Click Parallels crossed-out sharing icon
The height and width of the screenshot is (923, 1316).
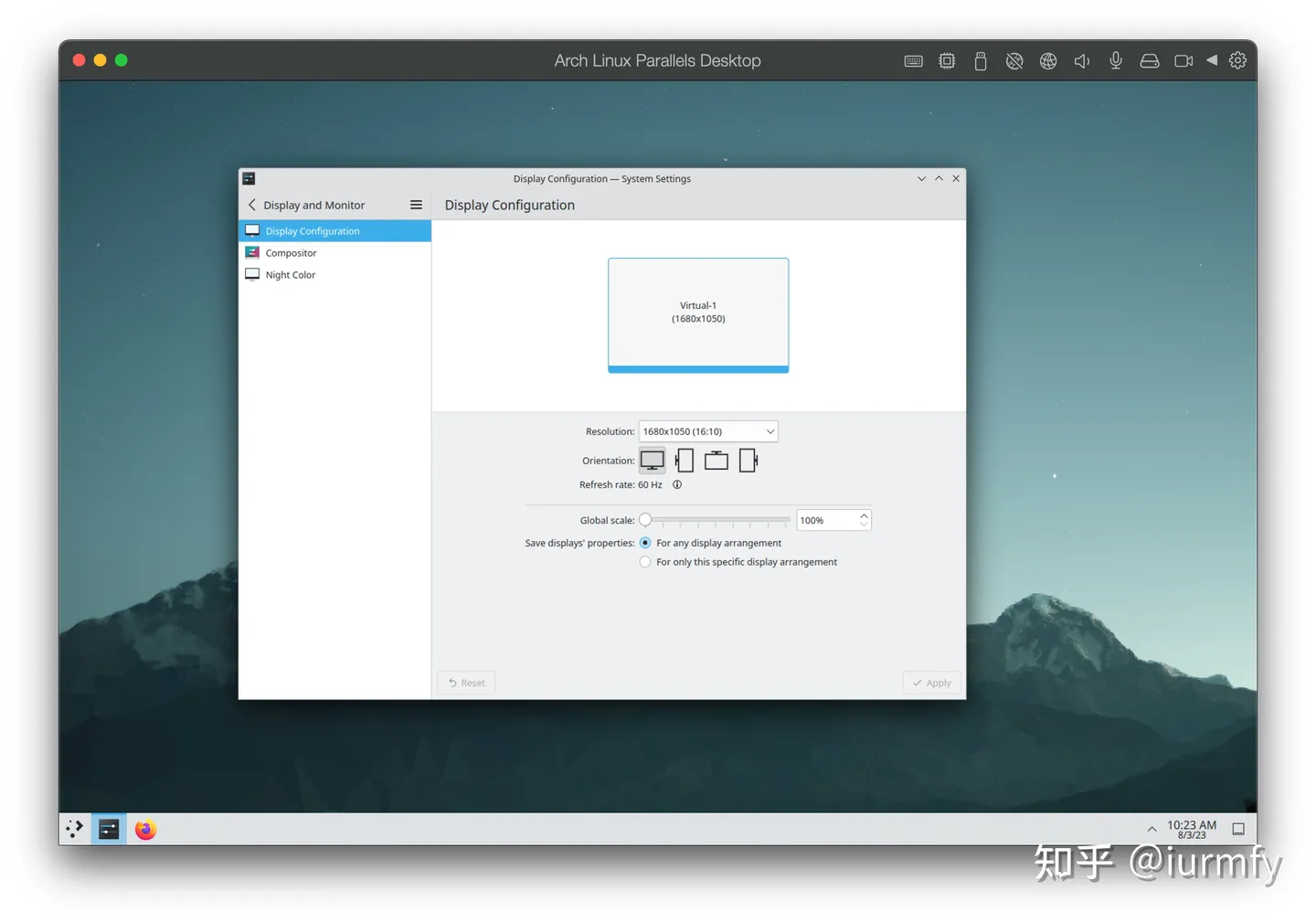(x=1014, y=61)
